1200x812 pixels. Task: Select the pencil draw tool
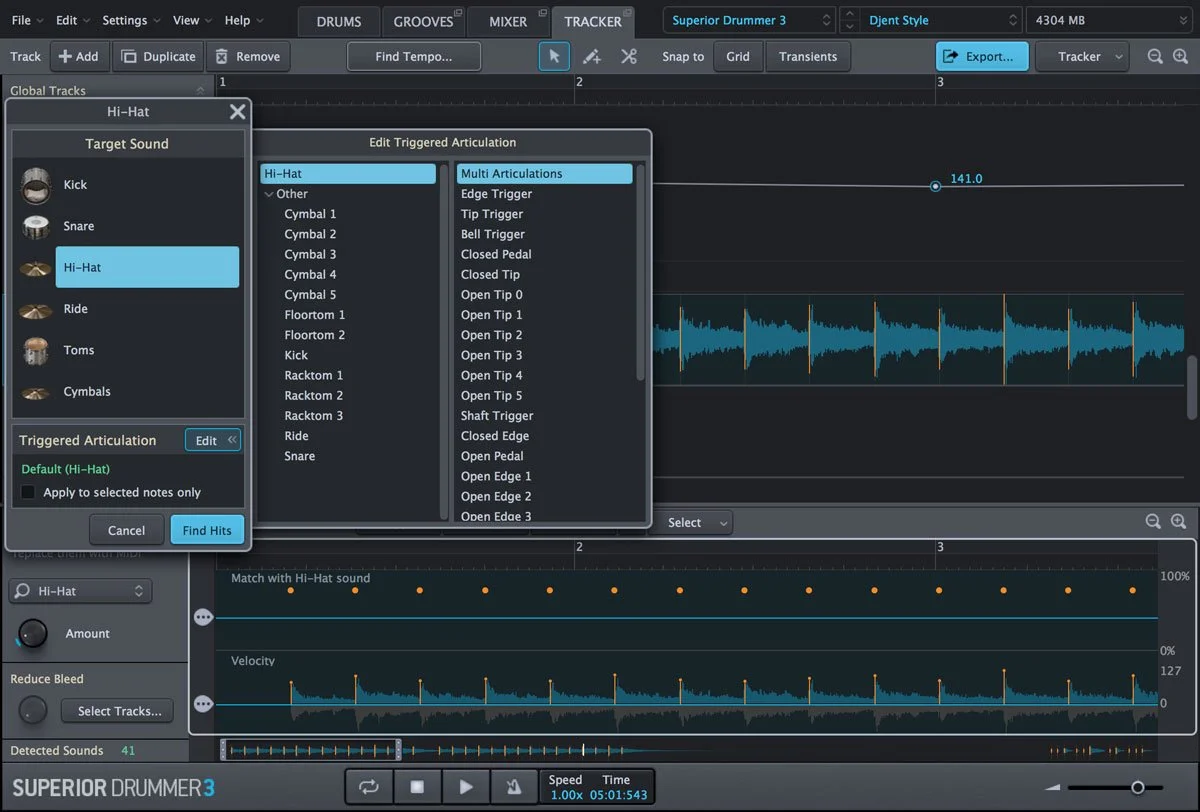[x=591, y=57]
